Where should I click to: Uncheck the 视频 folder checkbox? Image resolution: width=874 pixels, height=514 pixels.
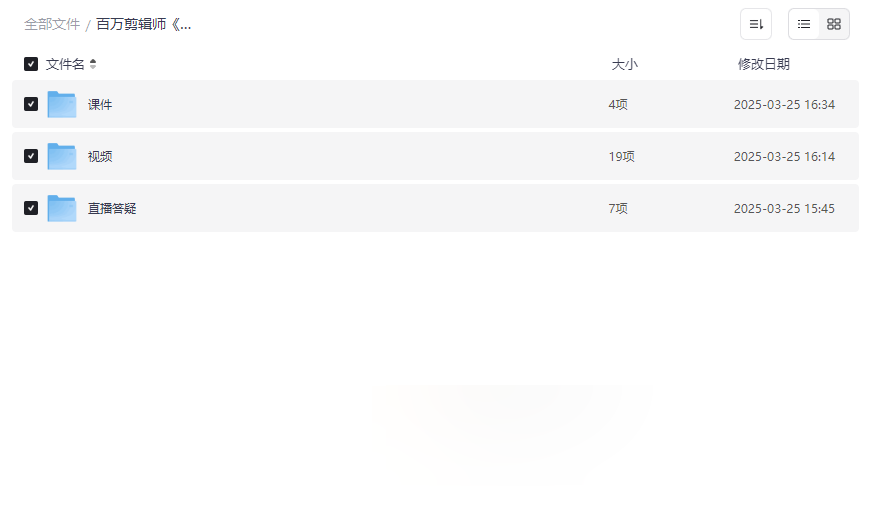(31, 156)
